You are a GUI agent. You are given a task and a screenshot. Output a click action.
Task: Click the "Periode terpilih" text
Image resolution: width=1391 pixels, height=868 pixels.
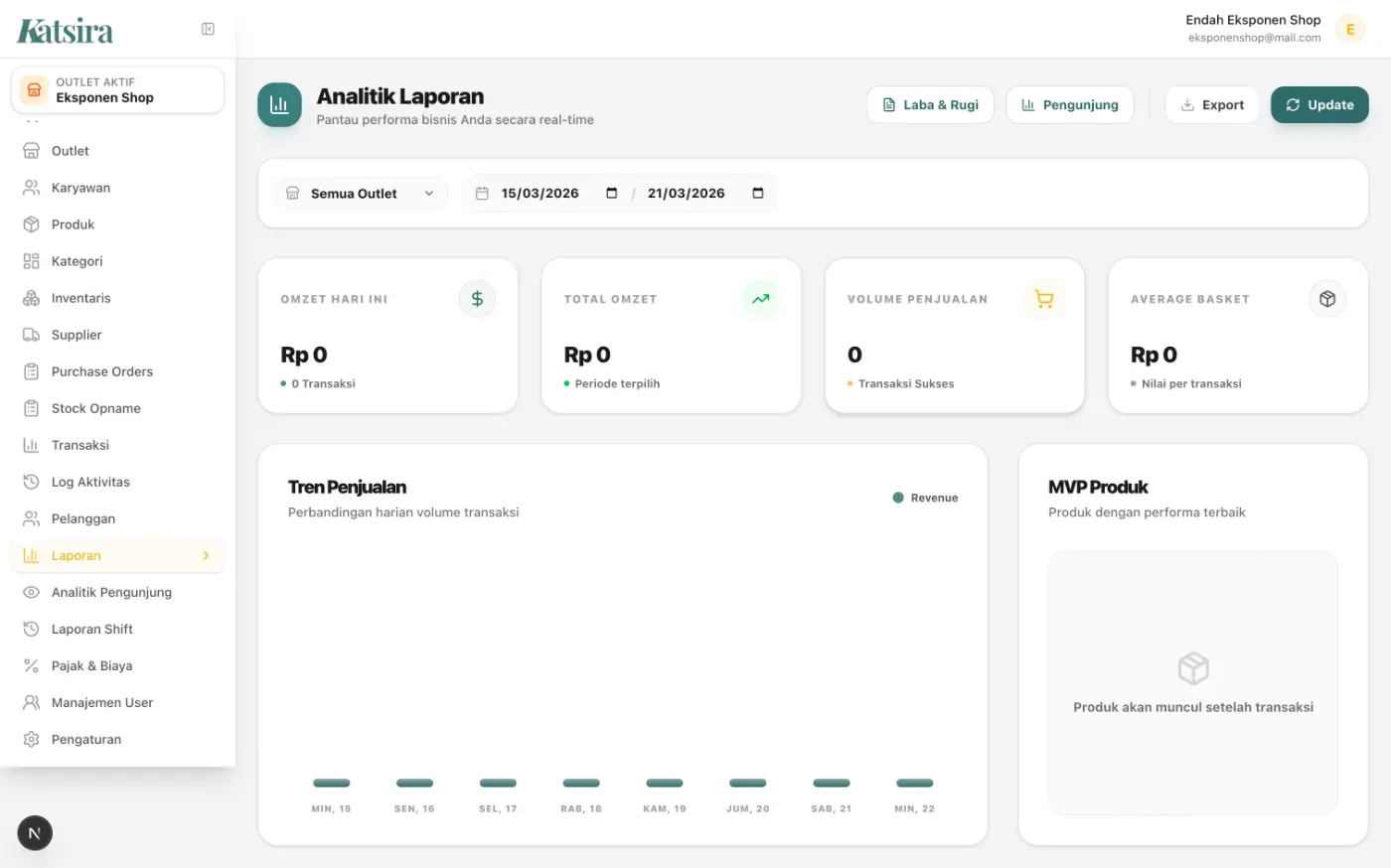pos(617,383)
